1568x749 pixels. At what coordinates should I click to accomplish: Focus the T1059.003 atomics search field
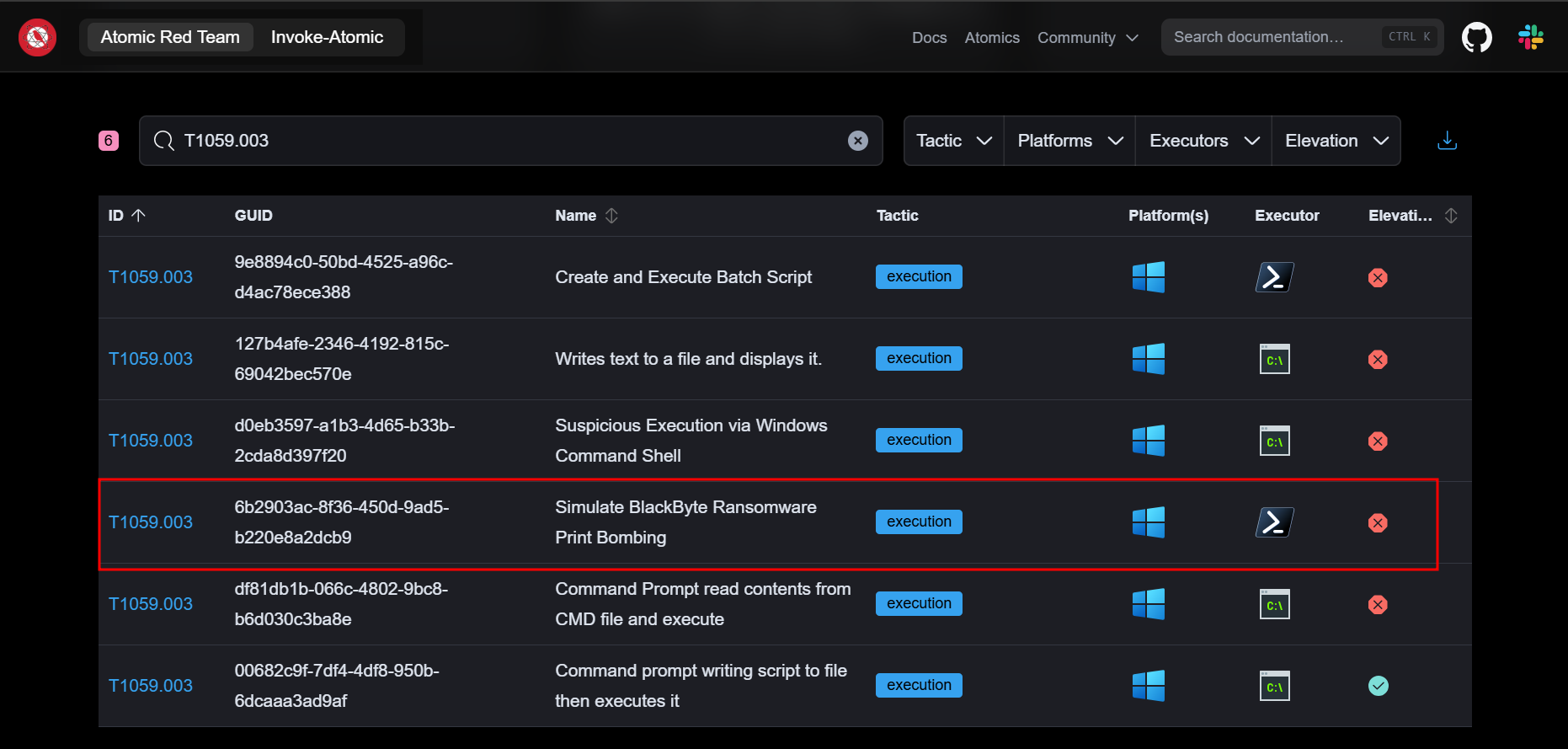coord(510,141)
